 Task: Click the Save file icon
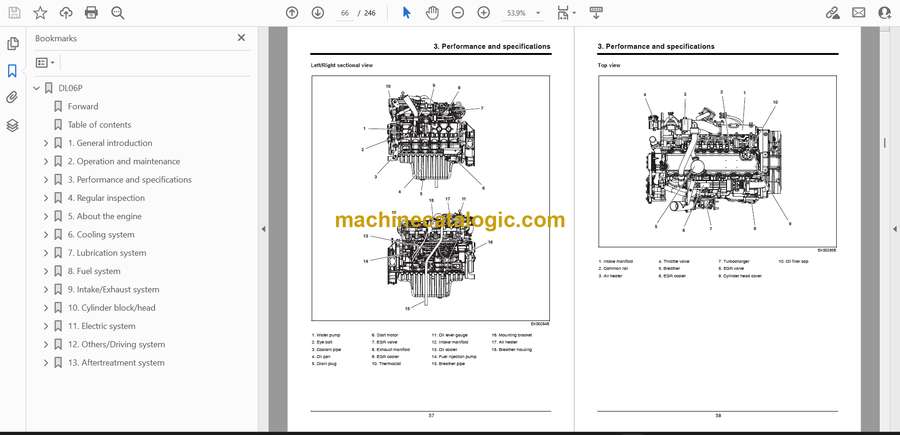click(14, 13)
